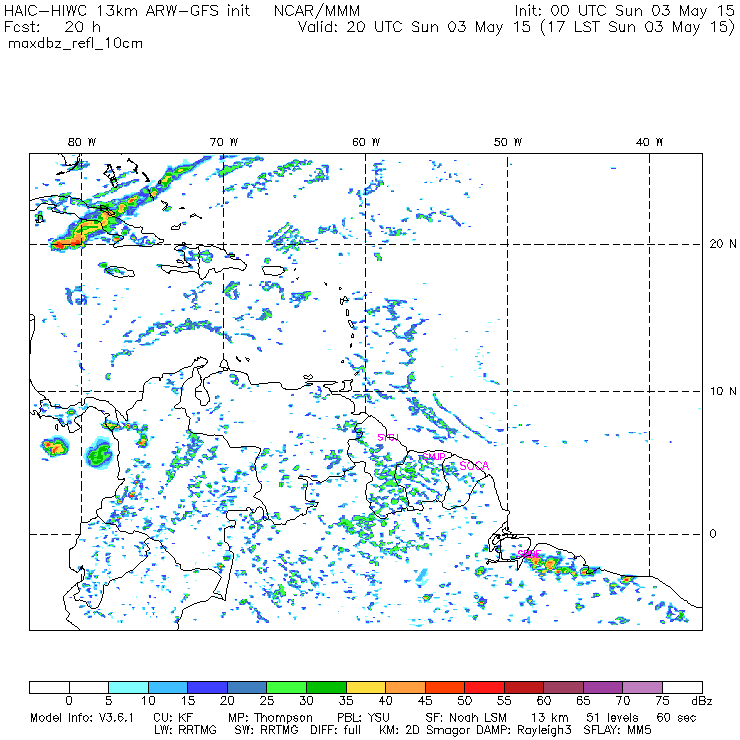740x740 pixels.
Task: Click the dark blue 15–20 dBZ swatch
Action: (x=207, y=687)
